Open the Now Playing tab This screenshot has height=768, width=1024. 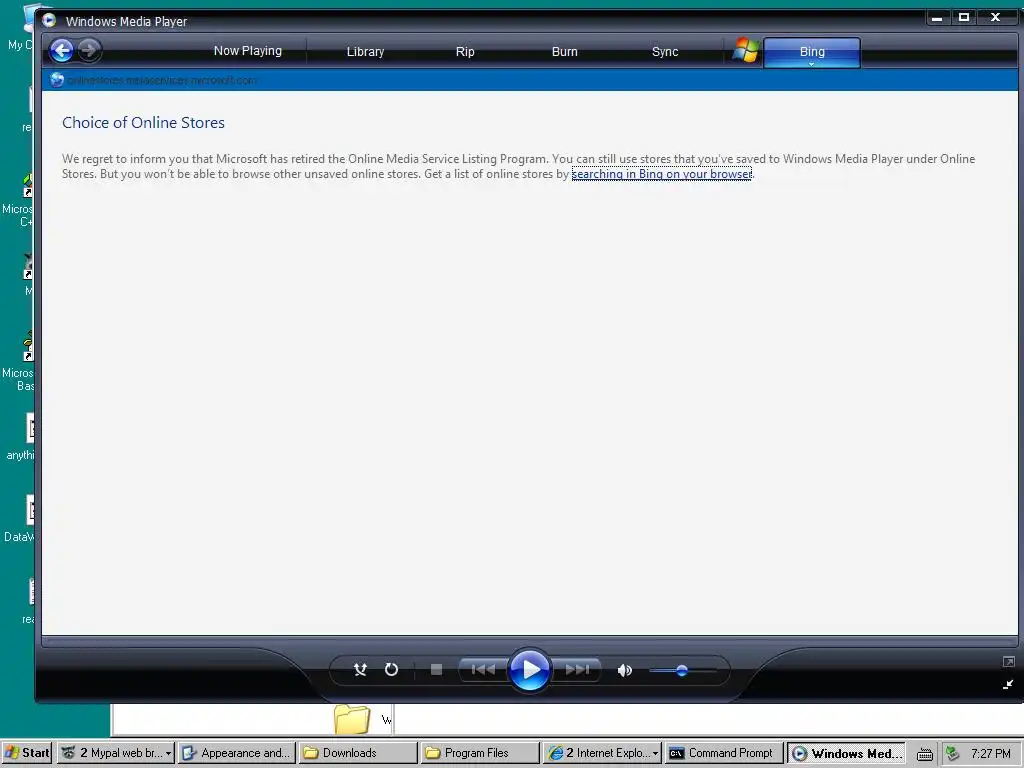click(248, 51)
